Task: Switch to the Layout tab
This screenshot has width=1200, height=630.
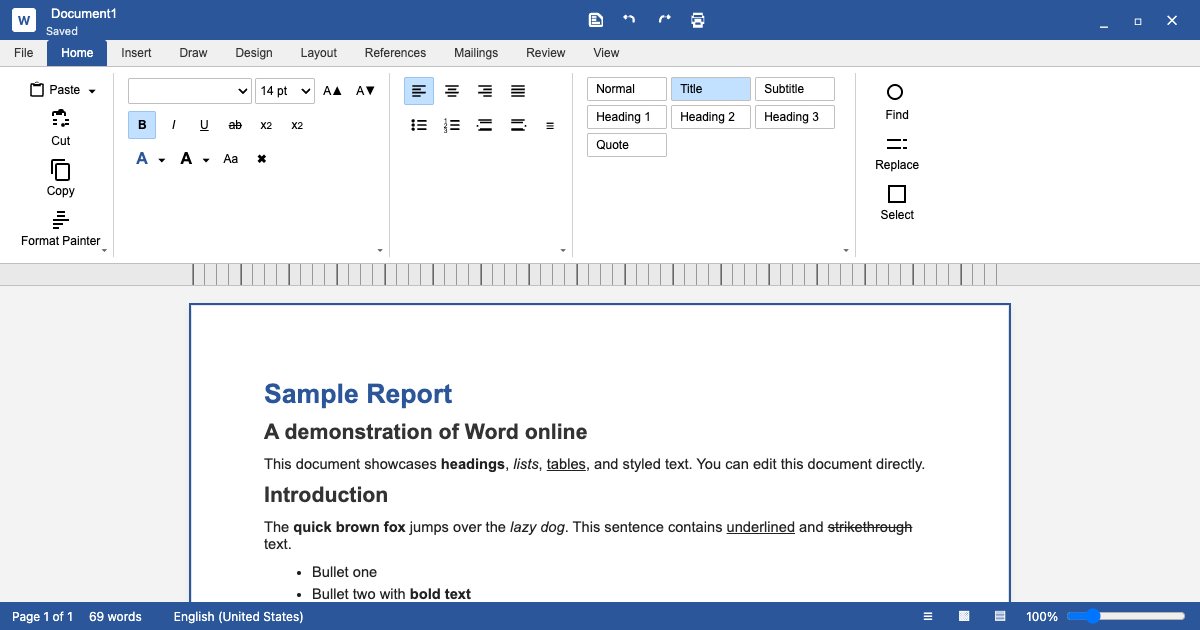Action: [x=319, y=53]
